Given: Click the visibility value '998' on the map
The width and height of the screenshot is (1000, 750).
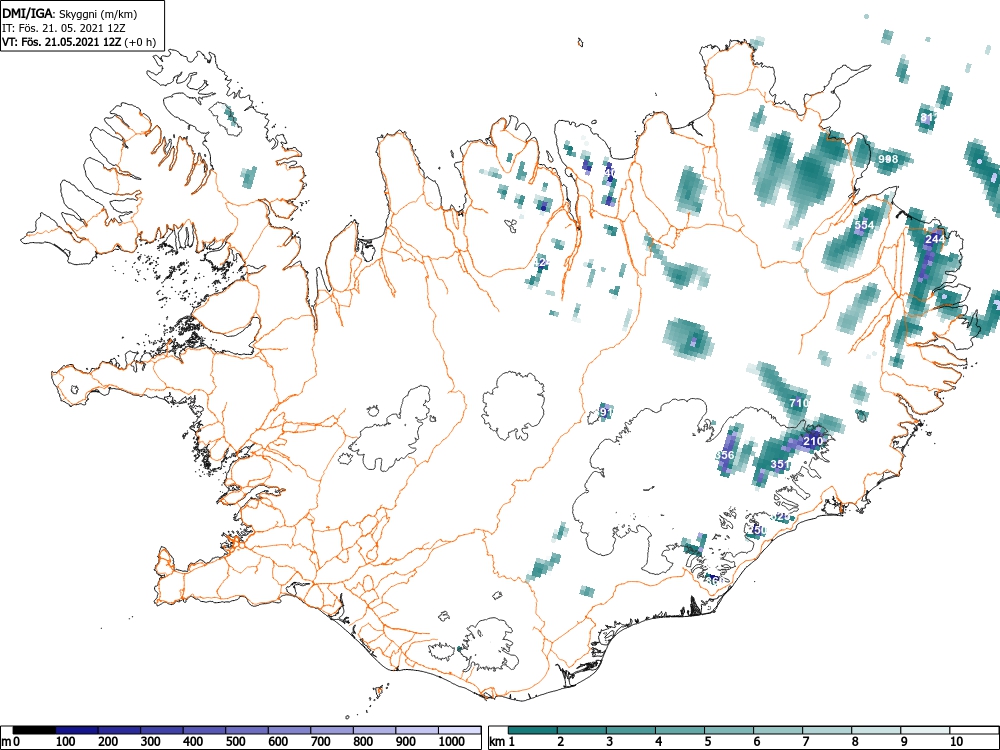Looking at the screenshot, I should pyautogui.click(x=888, y=159).
